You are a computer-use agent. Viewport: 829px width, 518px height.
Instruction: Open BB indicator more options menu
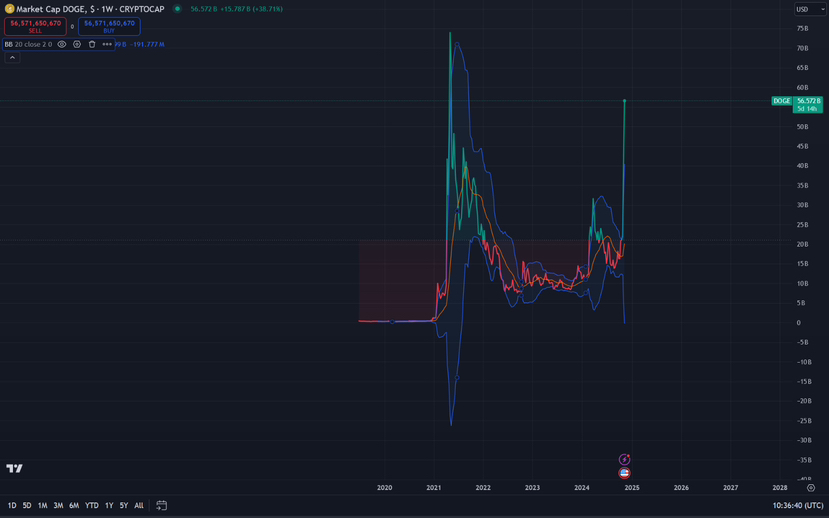pos(107,44)
